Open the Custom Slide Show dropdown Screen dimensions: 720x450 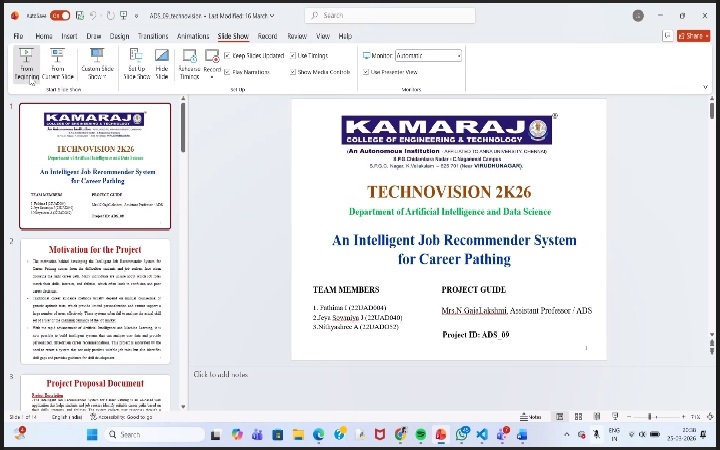(97, 64)
